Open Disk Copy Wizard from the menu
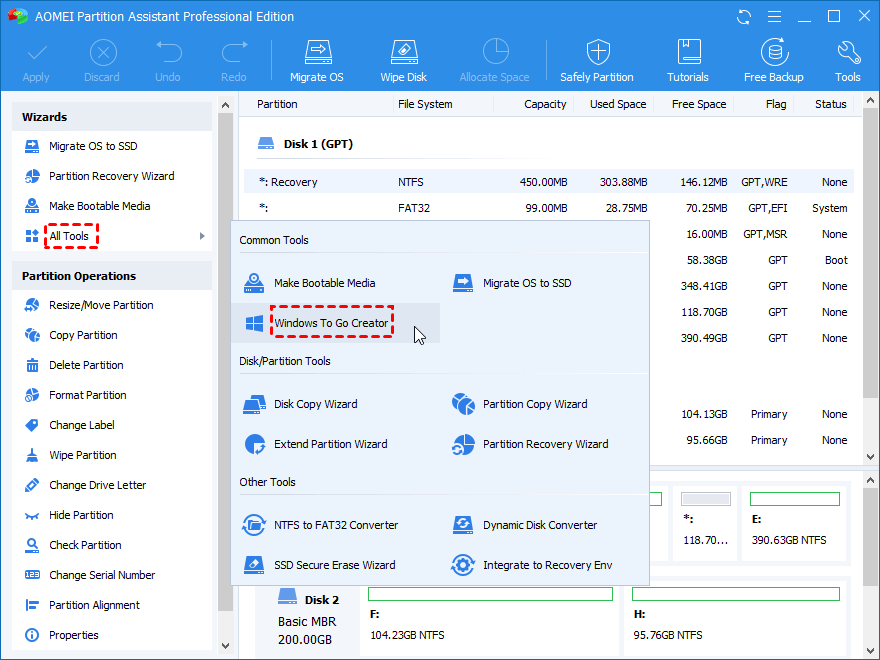This screenshot has width=880, height=660. click(315, 404)
